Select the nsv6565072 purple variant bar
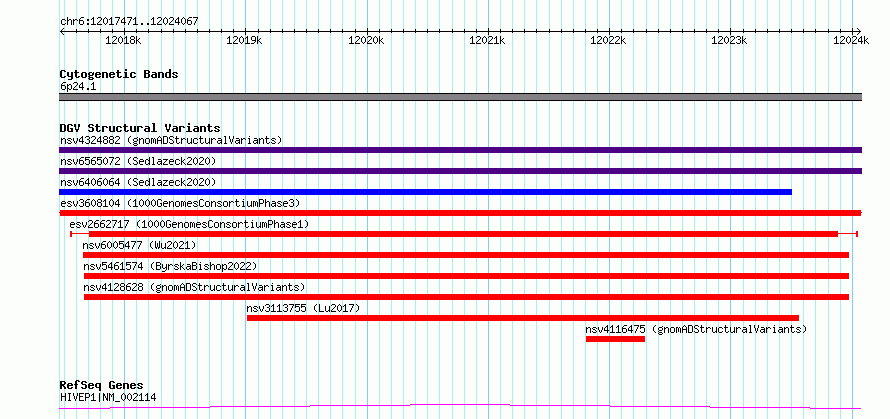The image size is (890, 419). tap(460, 171)
